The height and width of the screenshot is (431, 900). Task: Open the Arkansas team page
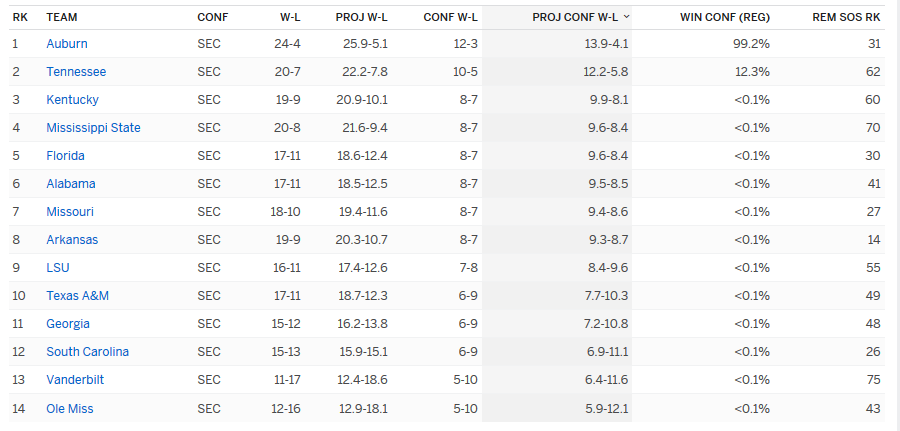[x=72, y=240]
